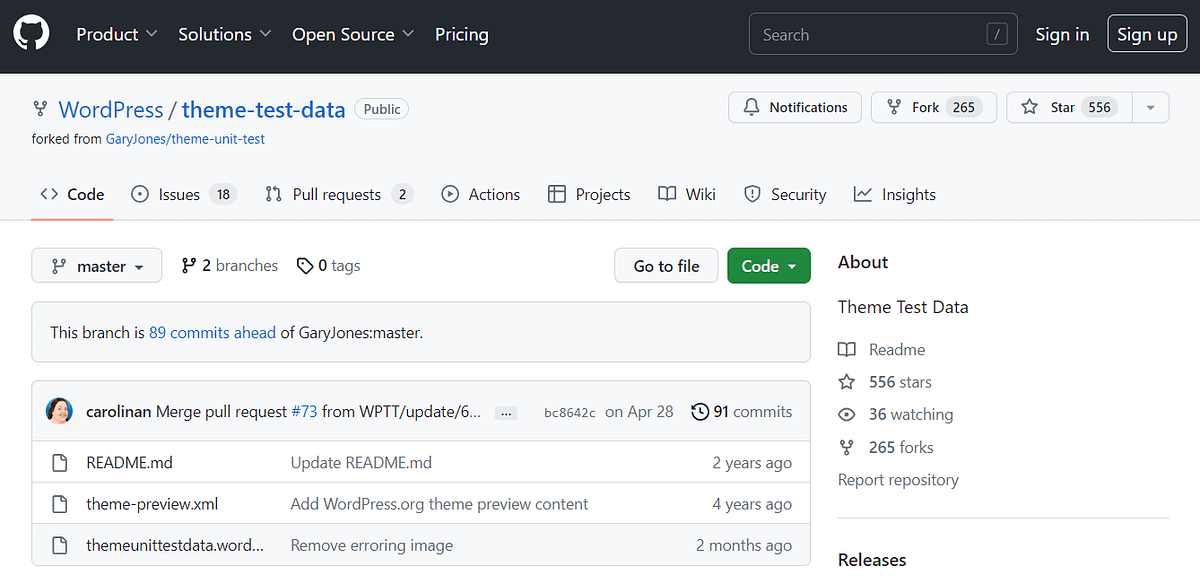Screen dimensions: 1200x576
Task: Expand the truncated commit message ellipsis
Action: (506, 412)
